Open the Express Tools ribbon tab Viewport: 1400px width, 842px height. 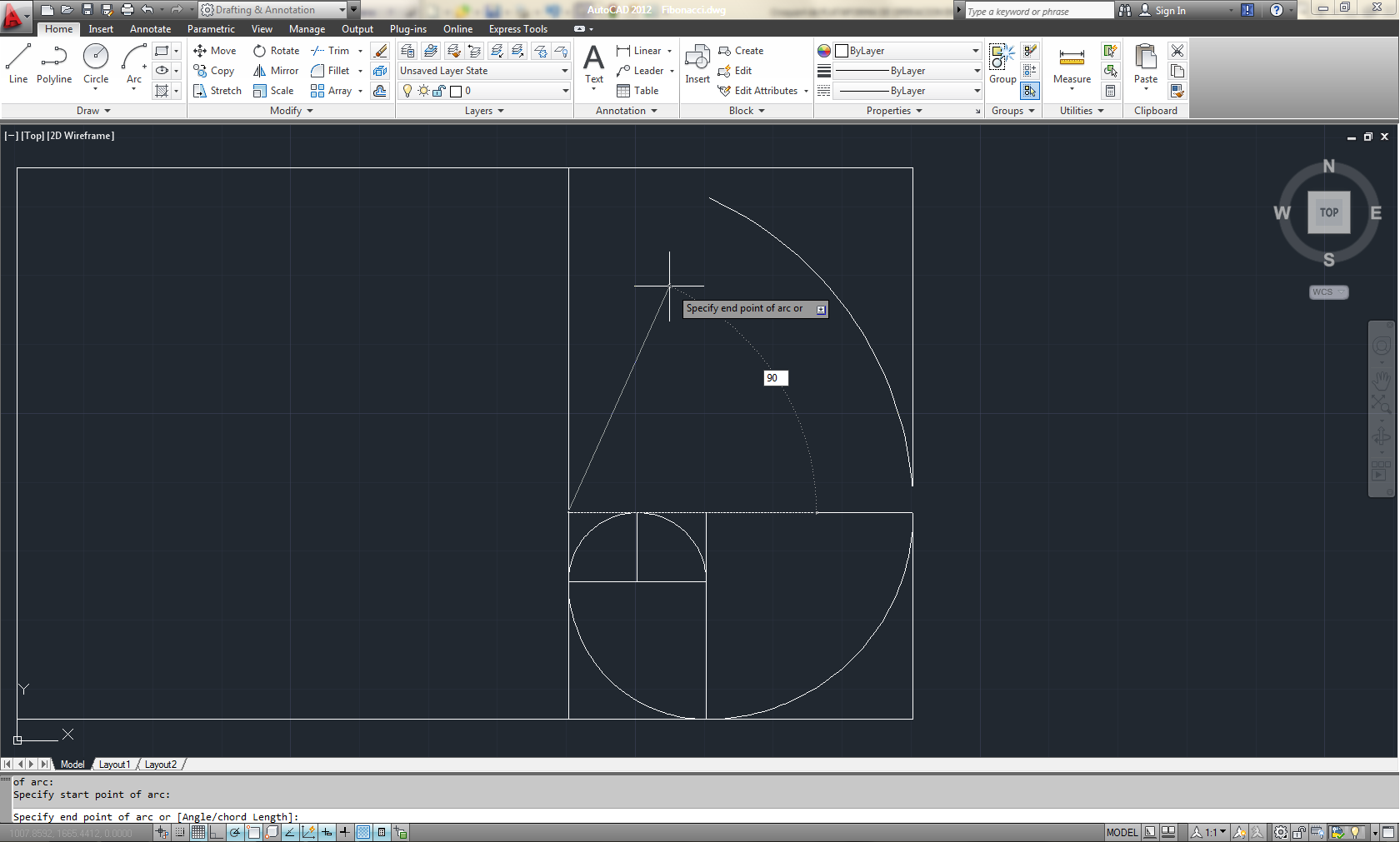pos(517,29)
